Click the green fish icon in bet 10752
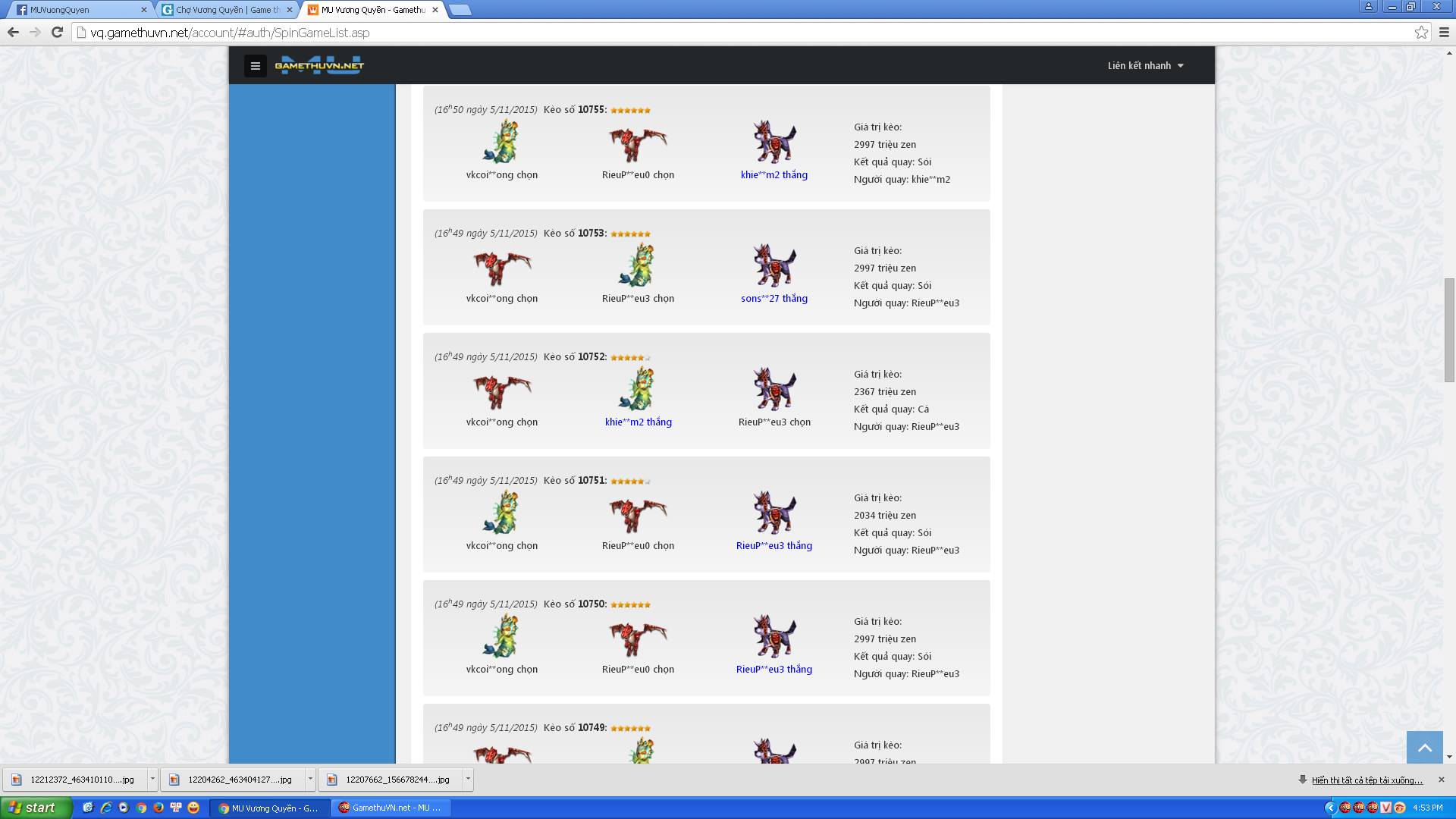 point(638,388)
